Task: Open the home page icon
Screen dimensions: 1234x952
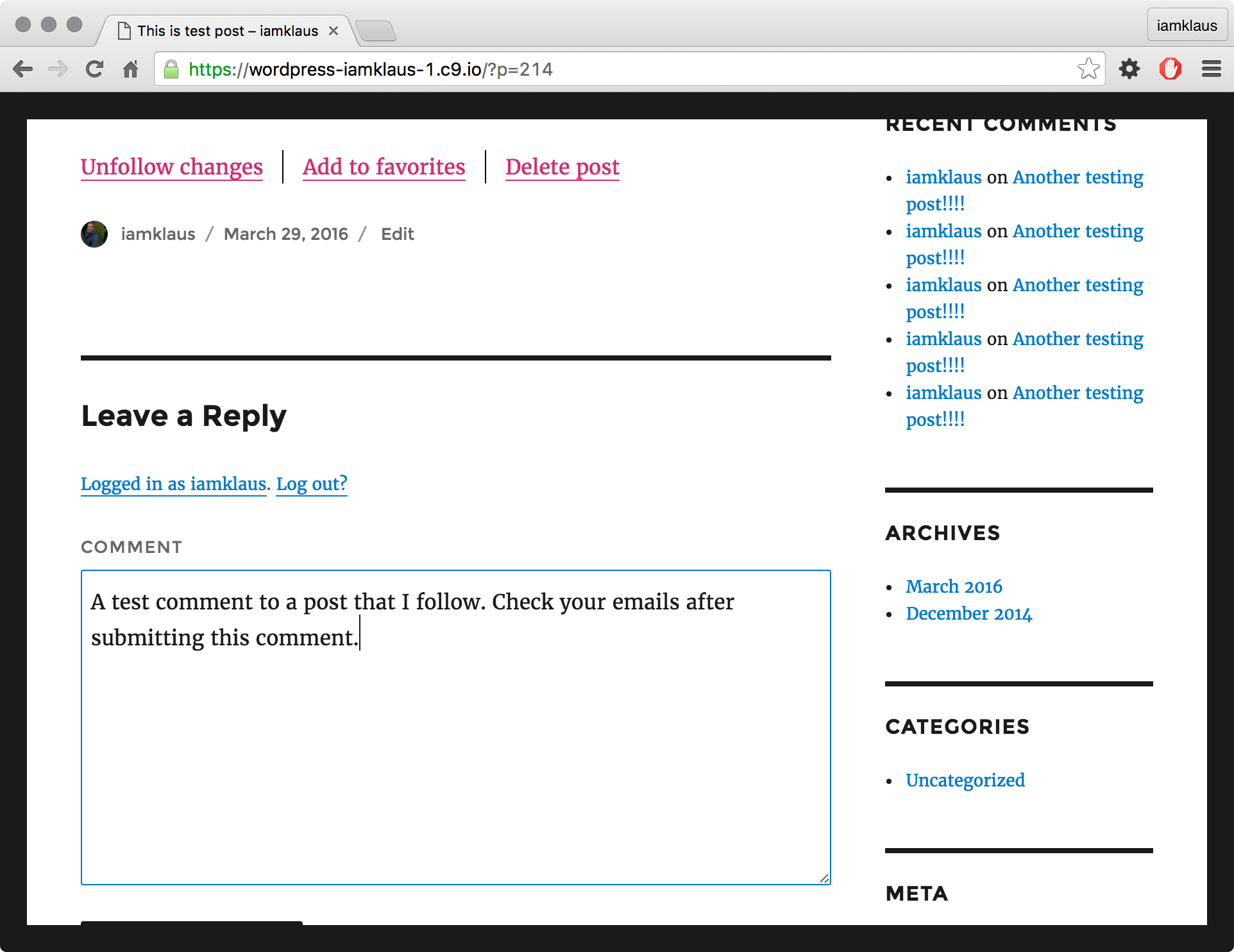Action: pos(131,69)
